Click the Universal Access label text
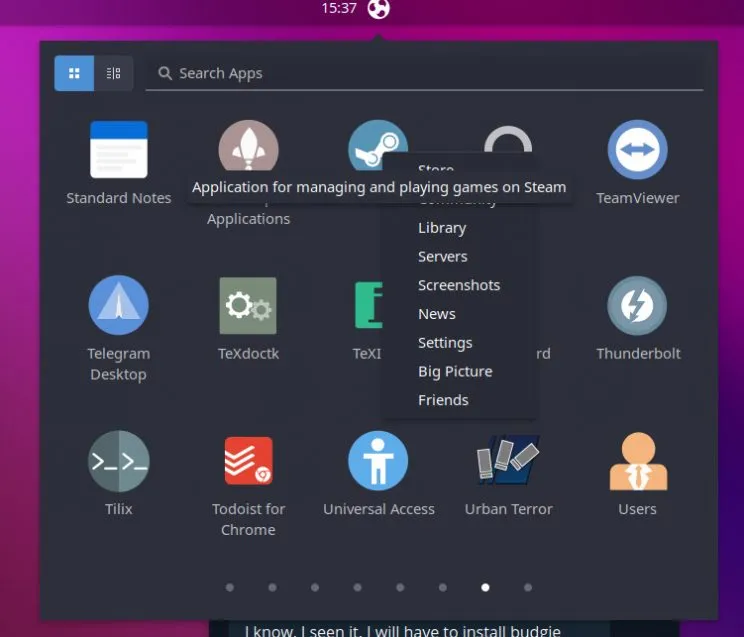 pos(379,509)
